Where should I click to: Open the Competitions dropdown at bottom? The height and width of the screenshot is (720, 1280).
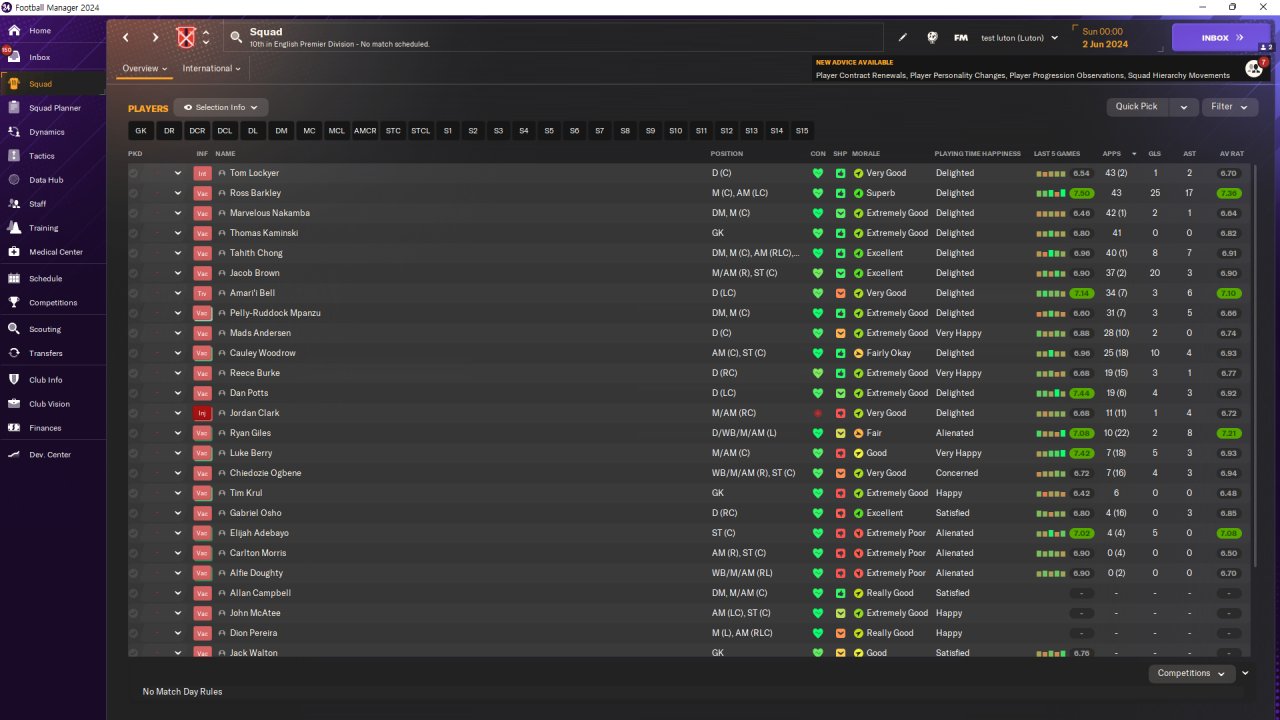1190,673
